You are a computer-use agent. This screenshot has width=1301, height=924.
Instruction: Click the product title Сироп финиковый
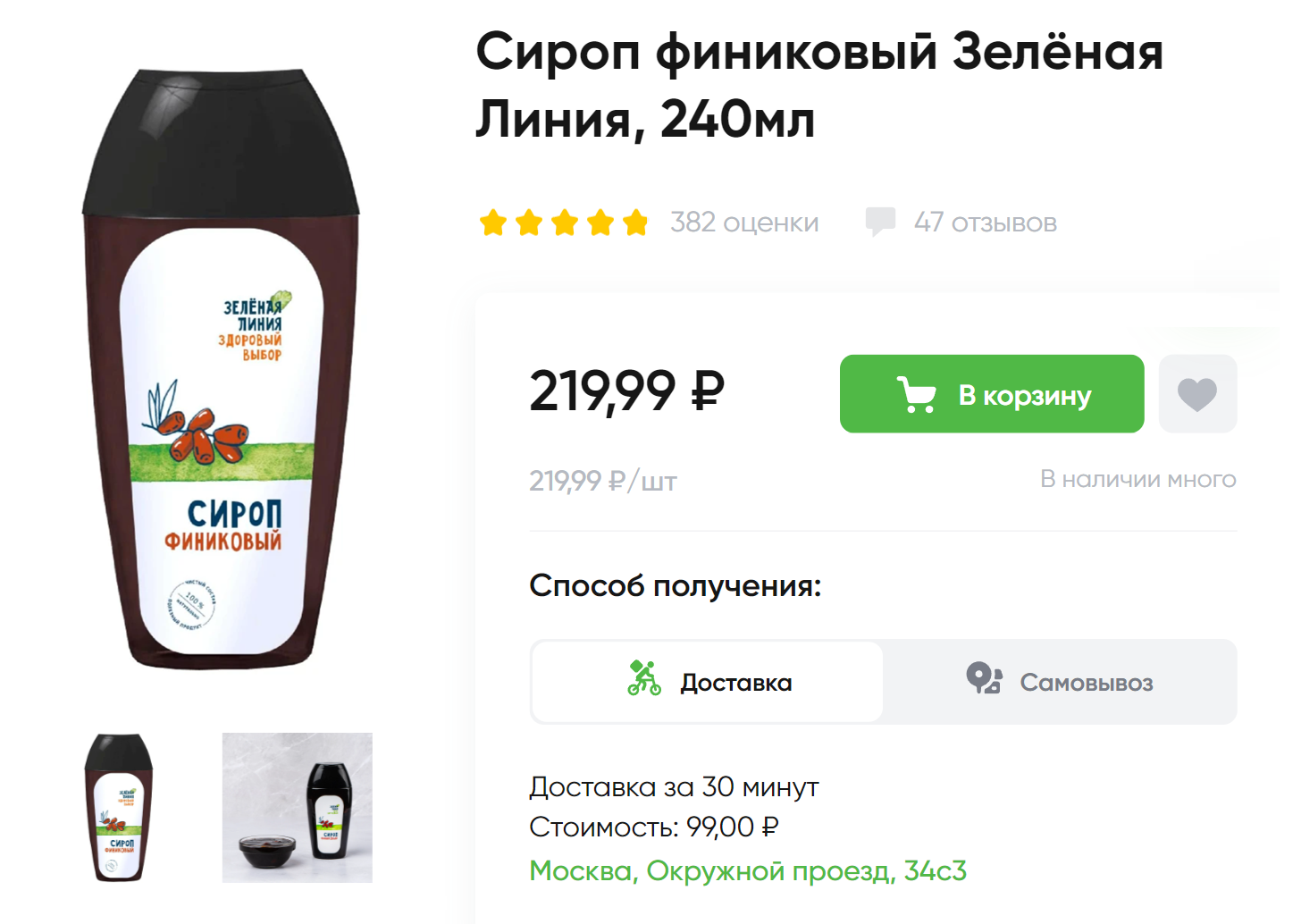tap(819, 85)
